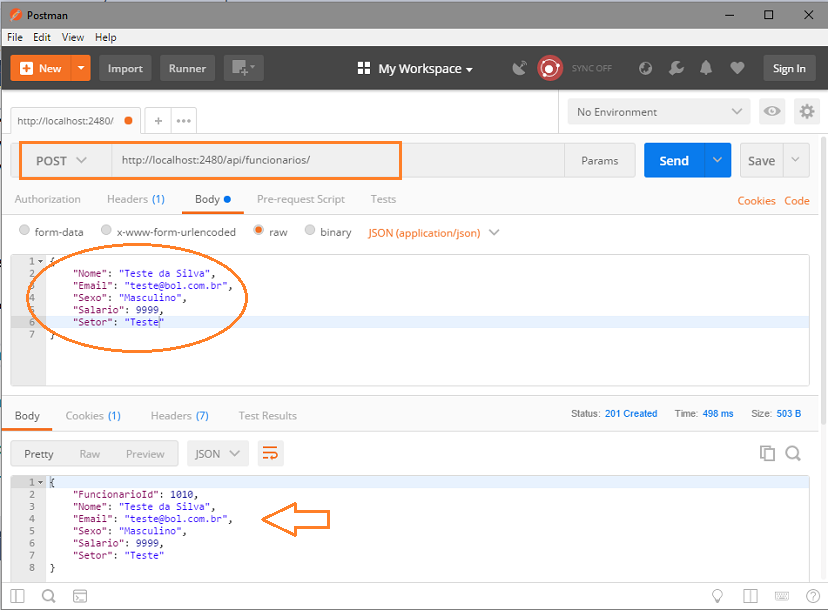This screenshot has height=610, width=828.
Task: Click the Save button
Action: [761, 160]
